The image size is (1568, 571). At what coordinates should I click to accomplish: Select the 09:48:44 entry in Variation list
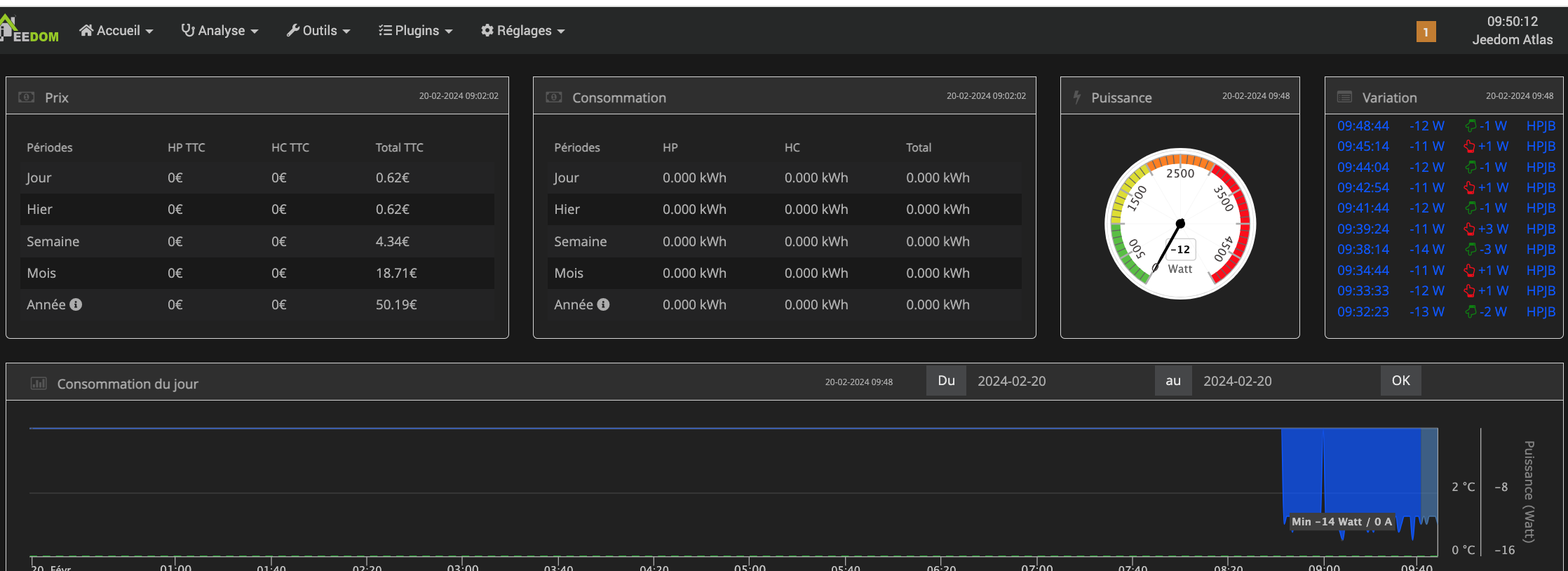coord(1363,126)
